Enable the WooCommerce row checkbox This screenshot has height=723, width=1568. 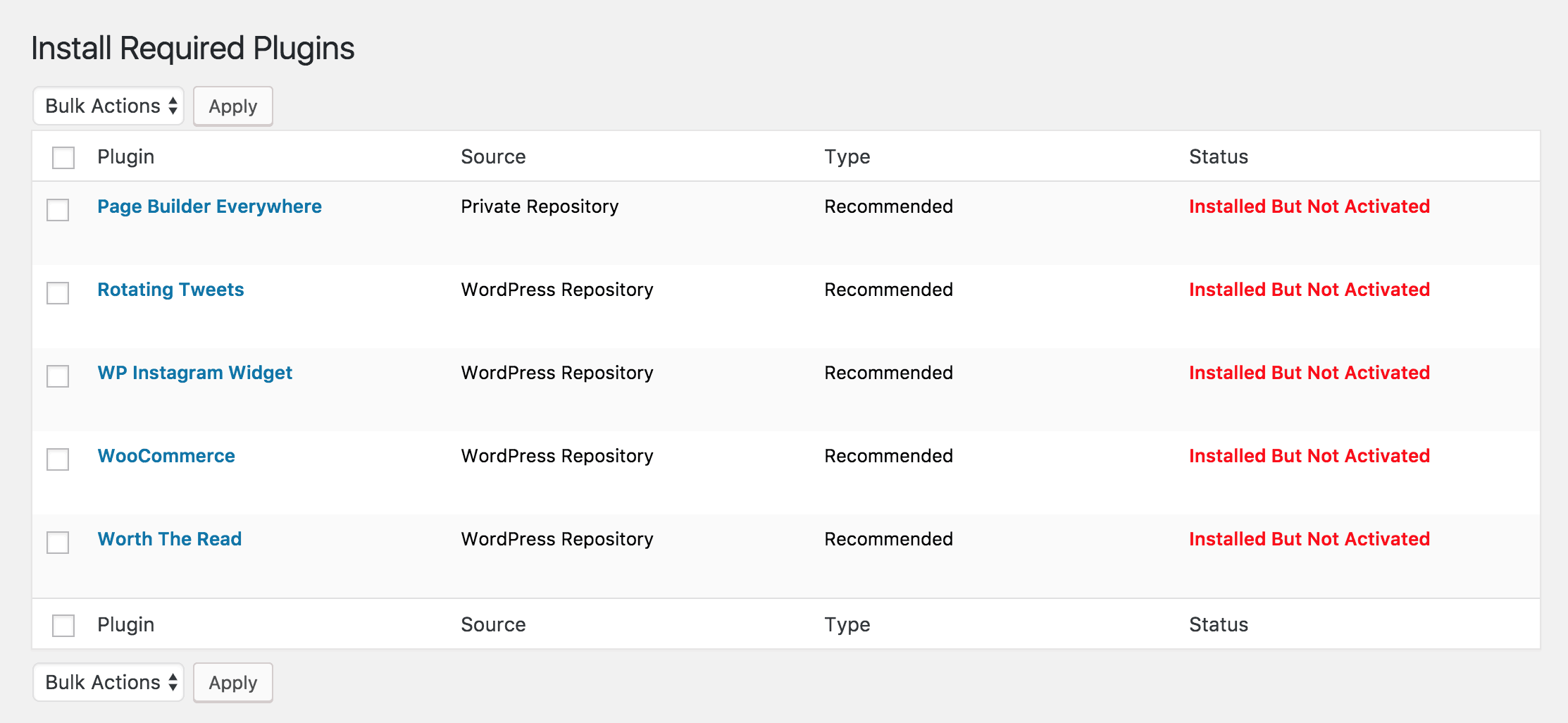[x=58, y=459]
